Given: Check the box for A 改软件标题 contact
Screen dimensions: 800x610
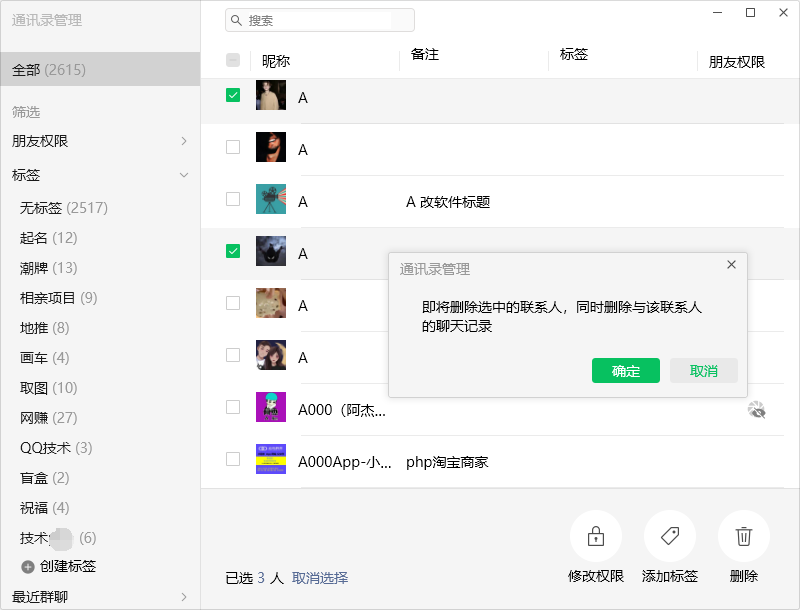Looking at the screenshot, I should (233, 199).
